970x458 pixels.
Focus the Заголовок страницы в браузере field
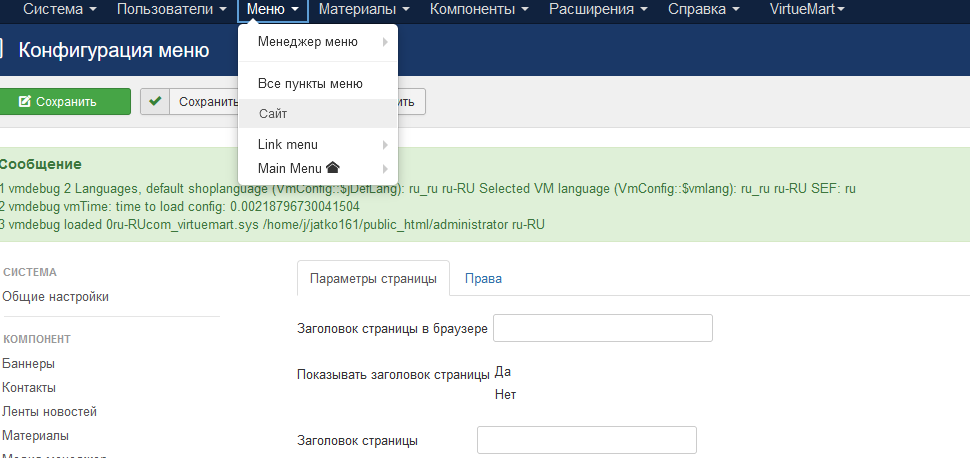click(603, 328)
